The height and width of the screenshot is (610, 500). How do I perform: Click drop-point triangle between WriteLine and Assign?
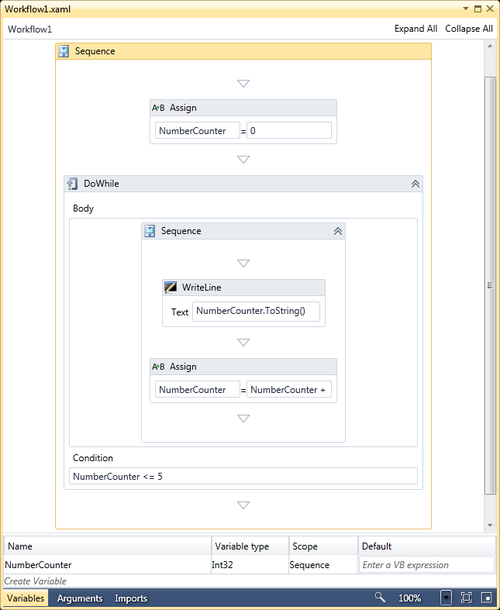tap(243, 342)
